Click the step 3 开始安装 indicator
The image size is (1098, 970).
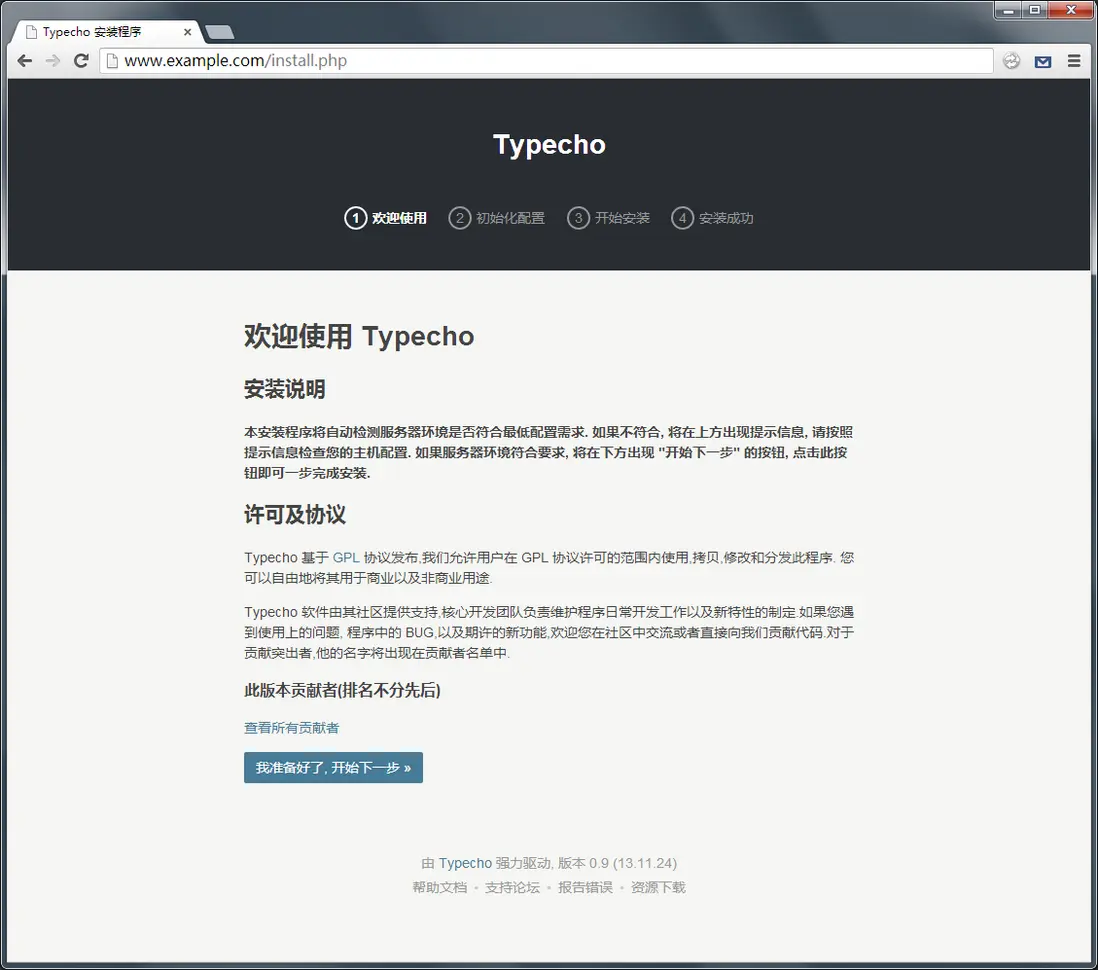[579, 217]
